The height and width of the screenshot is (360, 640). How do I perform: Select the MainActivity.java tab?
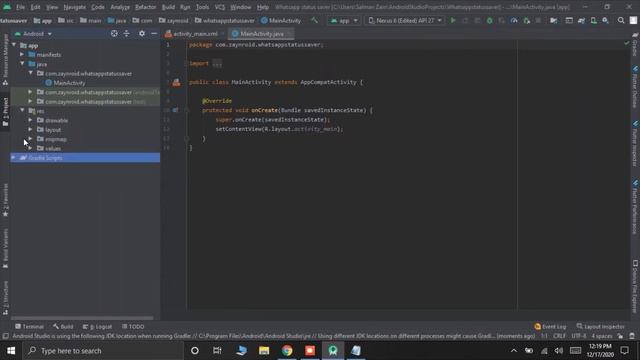[x=261, y=33]
